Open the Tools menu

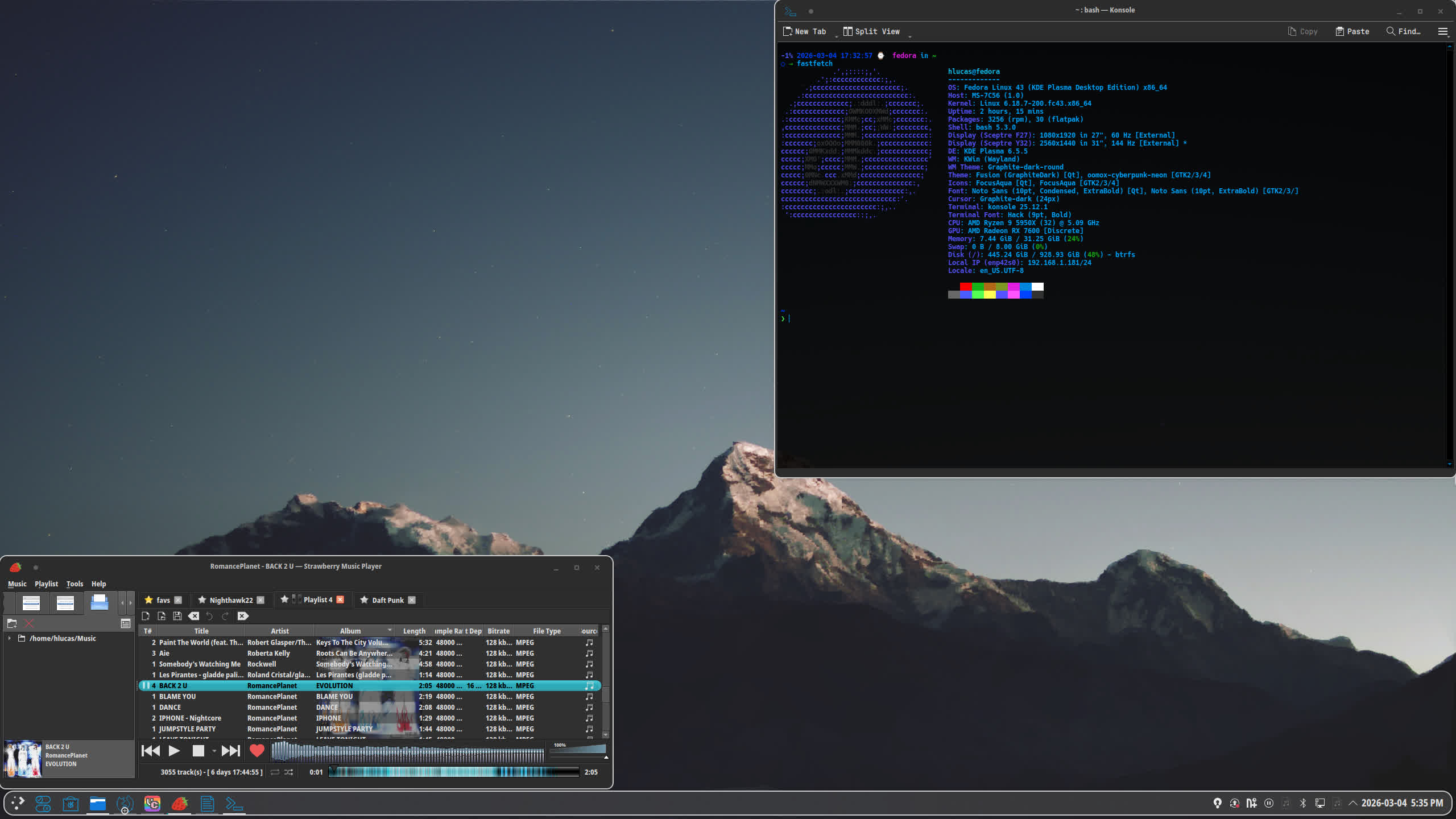point(75,584)
